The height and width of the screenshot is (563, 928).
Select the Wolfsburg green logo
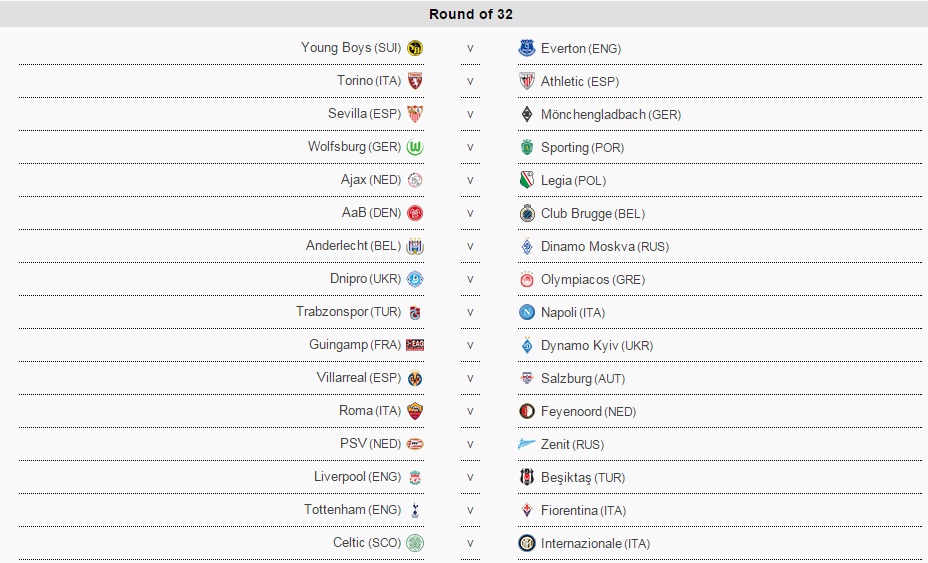pyautogui.click(x=415, y=147)
